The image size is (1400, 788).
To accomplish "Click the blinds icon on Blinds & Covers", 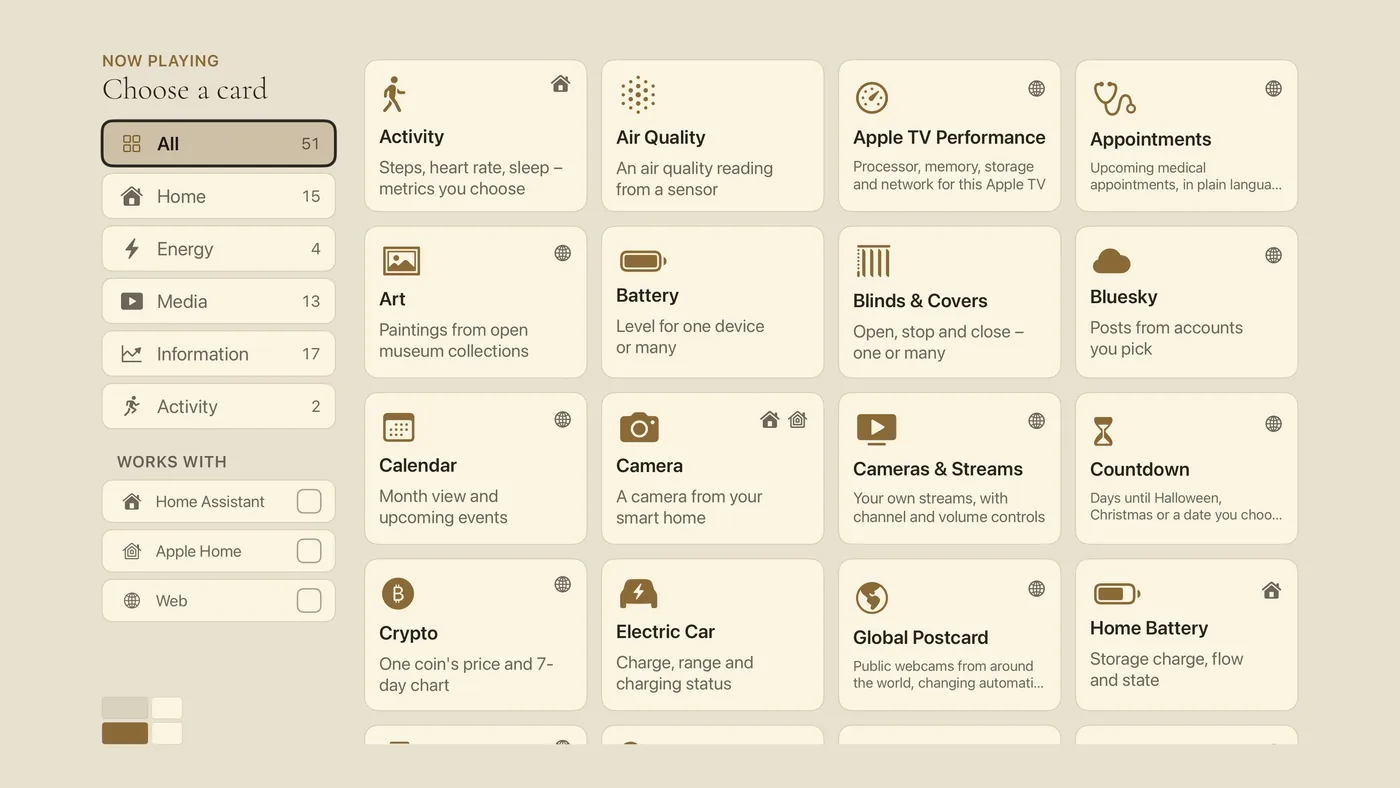I will click(873, 261).
